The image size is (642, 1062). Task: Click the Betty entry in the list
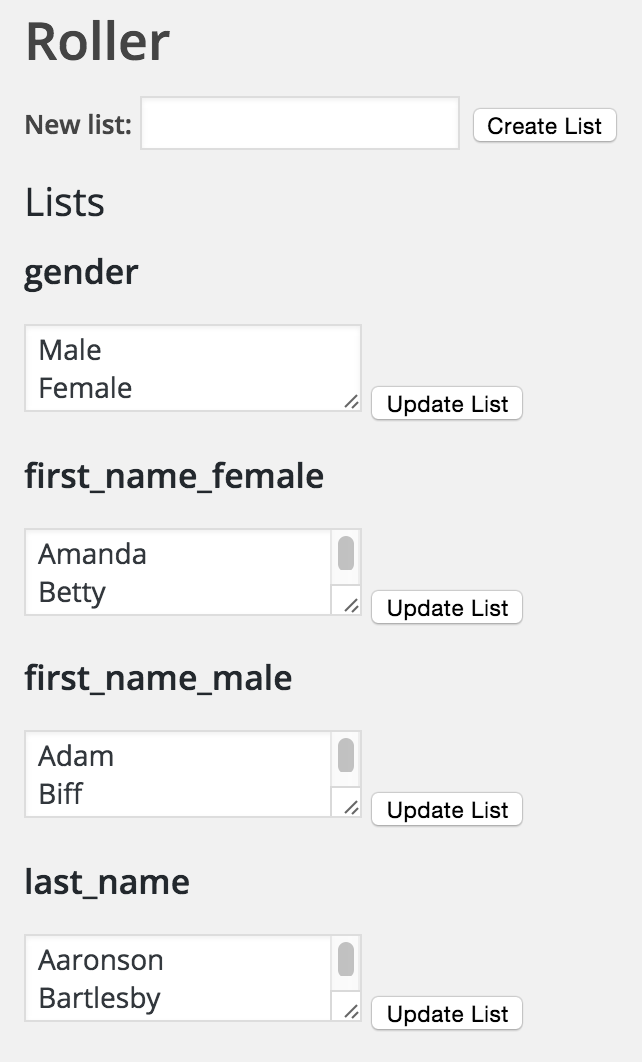[x=72, y=592]
